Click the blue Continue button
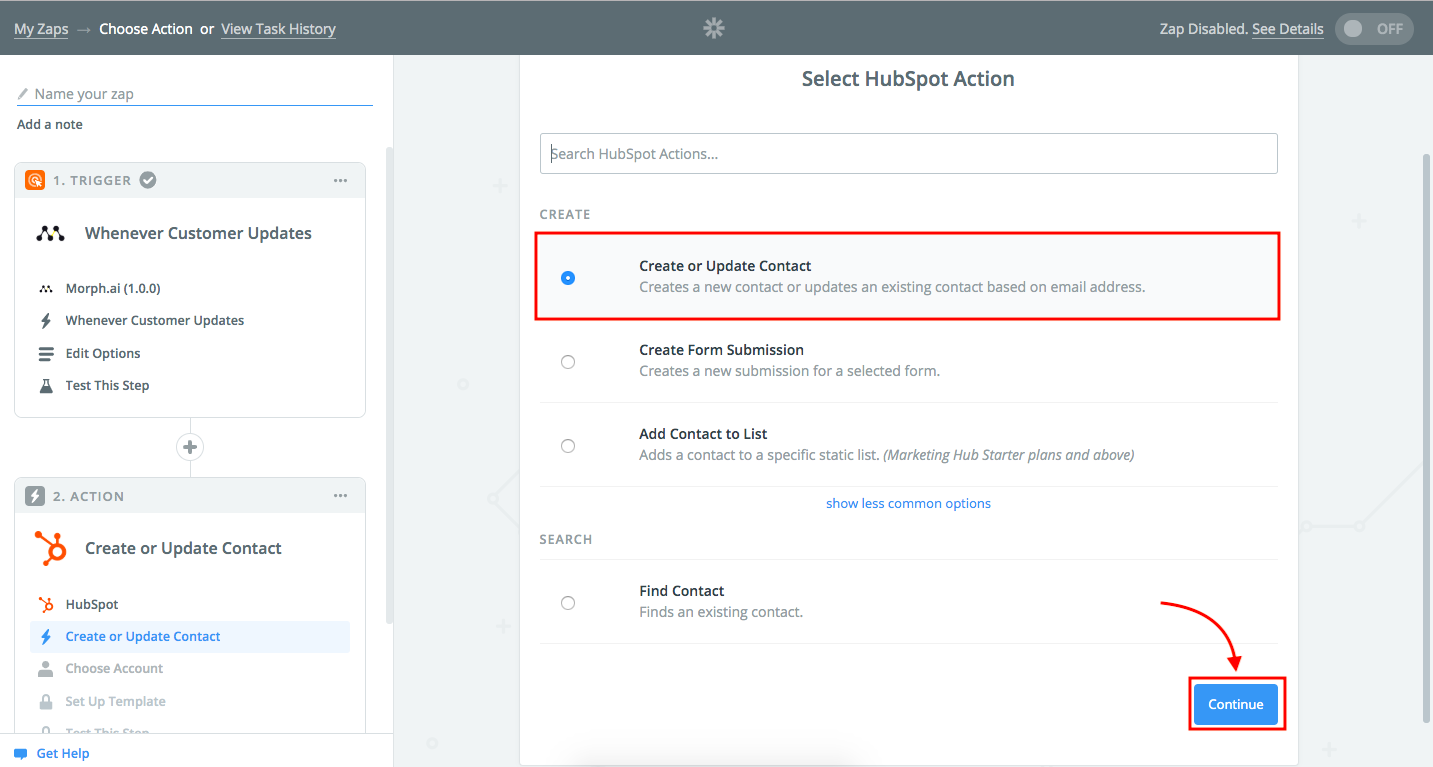 [x=1236, y=704]
